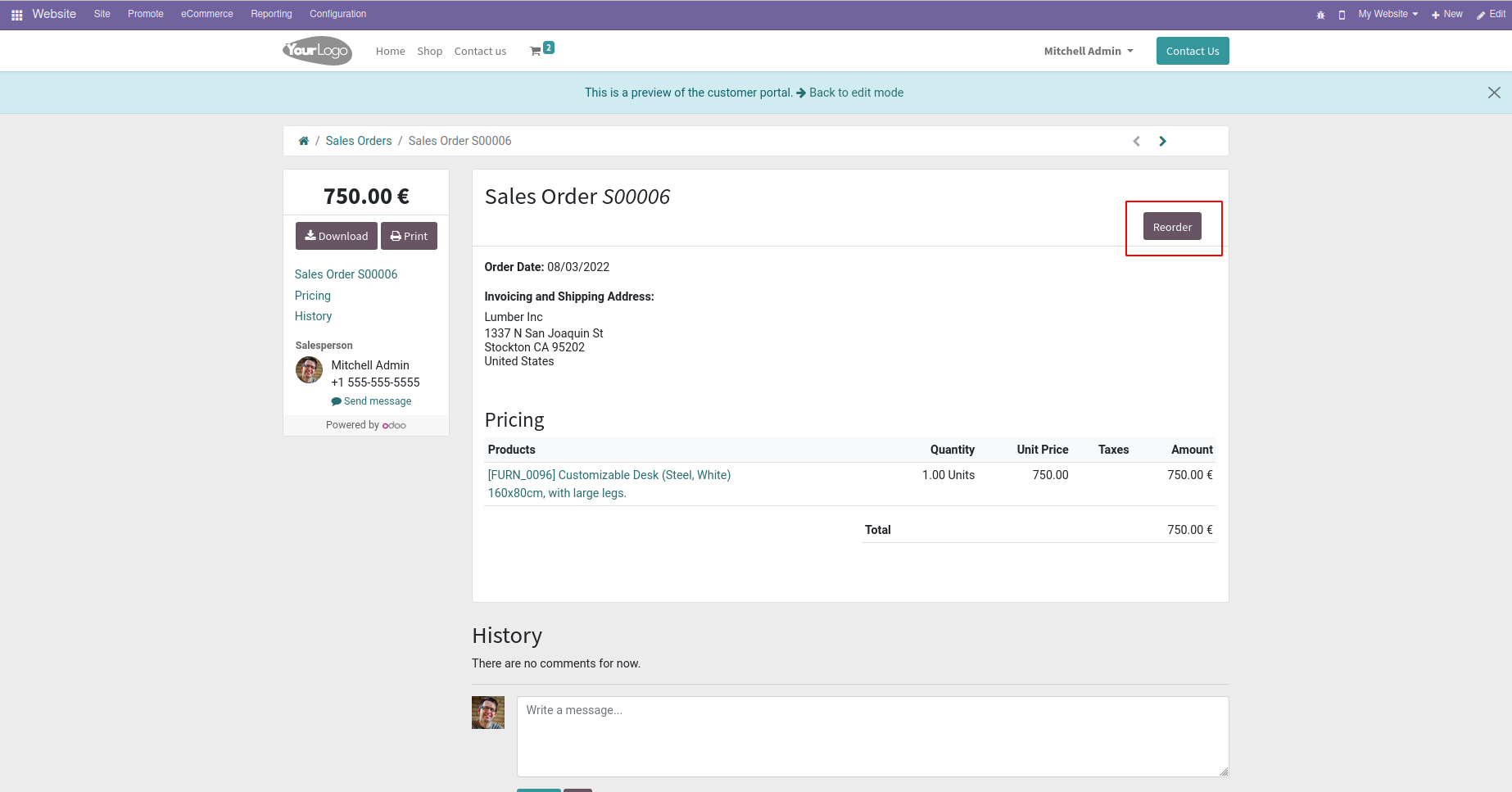The image size is (1512, 792).
Task: Click Send message to the salesperson
Action: click(371, 401)
